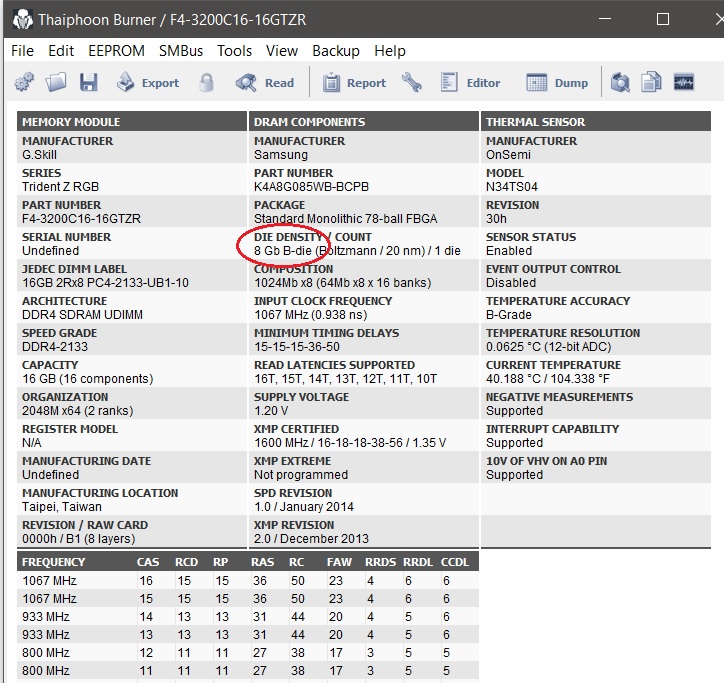The width and height of the screenshot is (724, 683).
Task: Select XMP revision 2.0 / December 2013
Action: point(311,538)
